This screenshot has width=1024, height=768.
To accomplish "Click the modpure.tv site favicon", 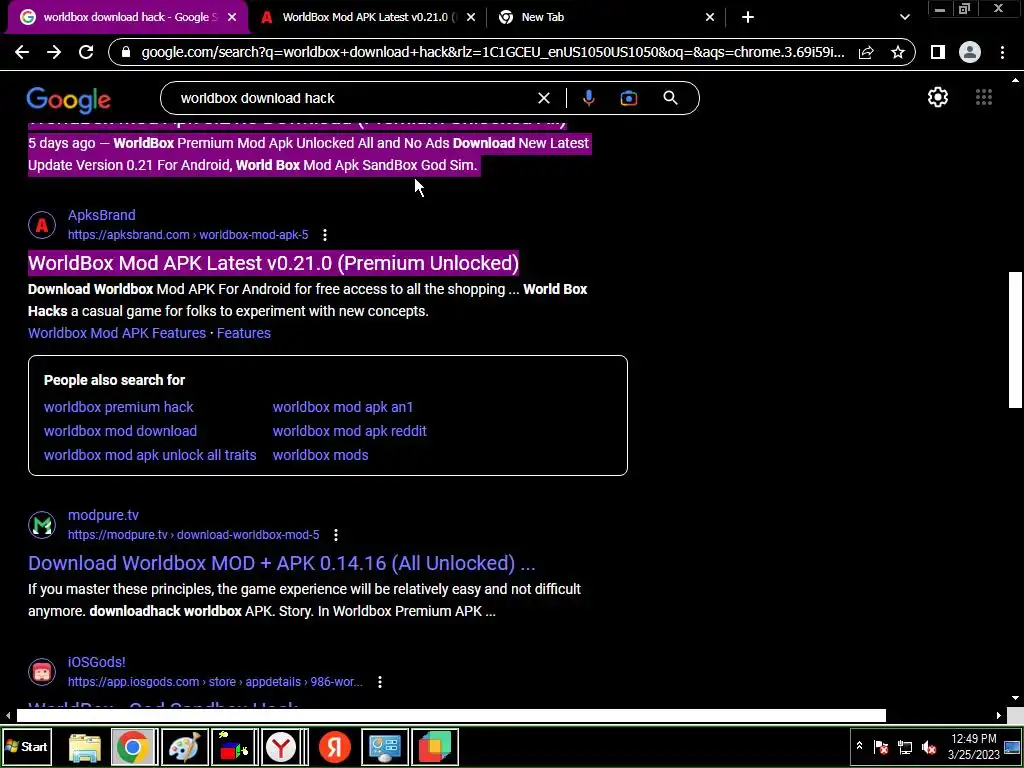I will 42,525.
